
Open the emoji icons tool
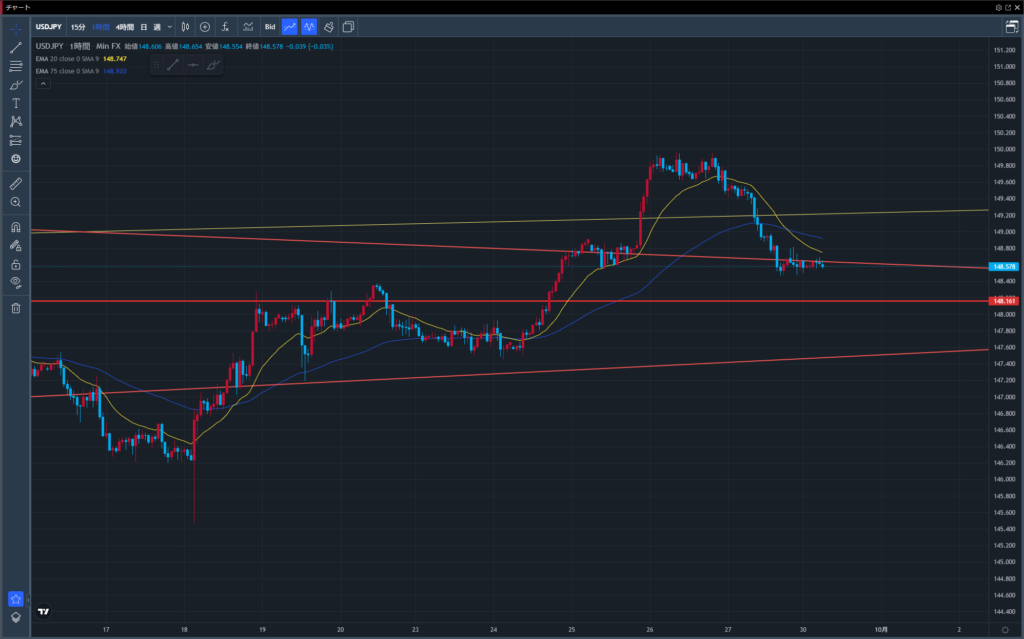coord(15,158)
